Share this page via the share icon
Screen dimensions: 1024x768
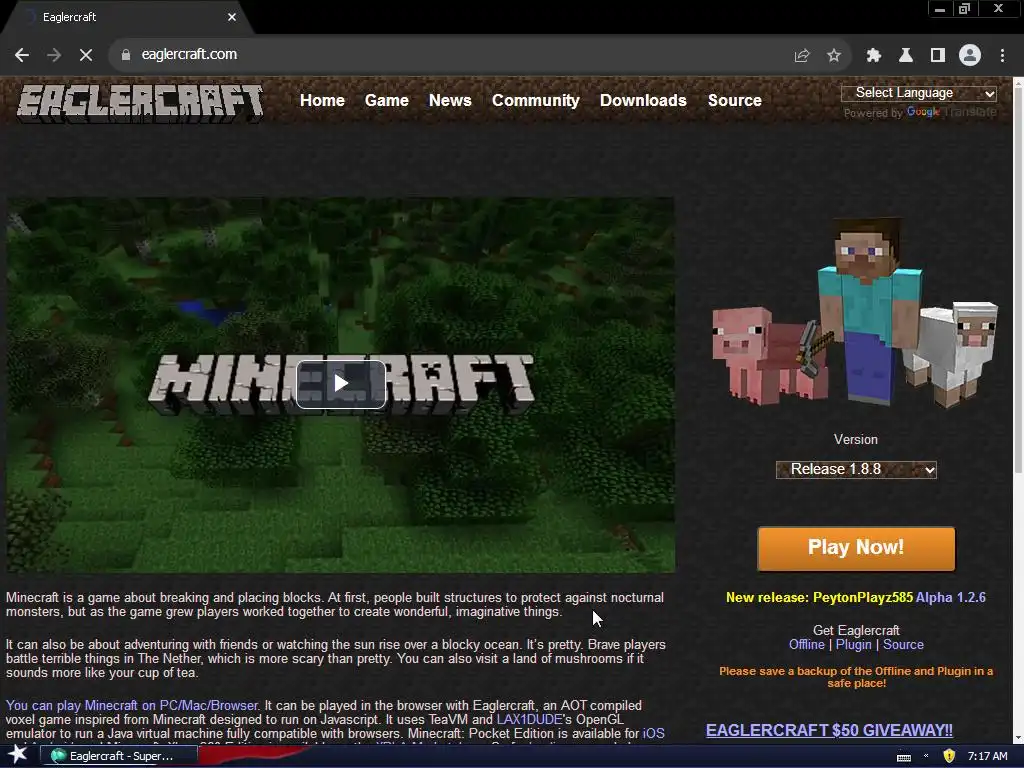point(802,56)
